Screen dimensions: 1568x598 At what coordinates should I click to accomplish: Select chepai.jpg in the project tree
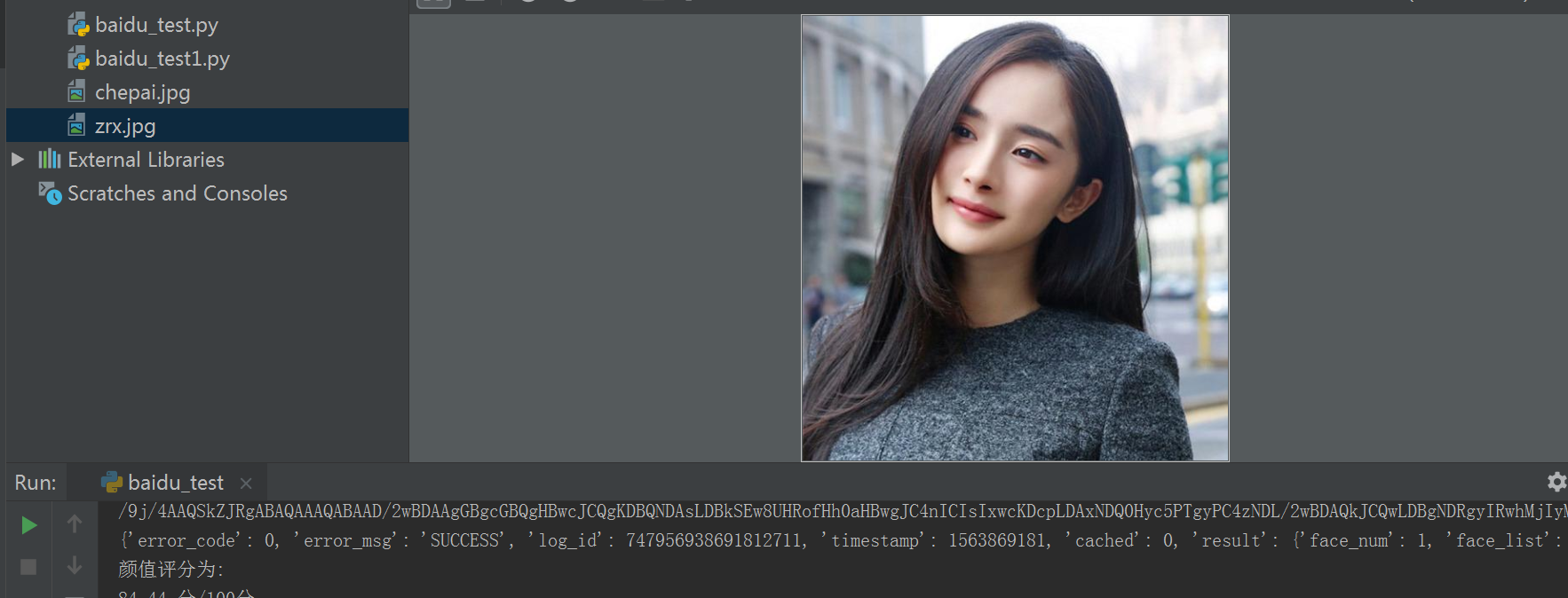[142, 92]
